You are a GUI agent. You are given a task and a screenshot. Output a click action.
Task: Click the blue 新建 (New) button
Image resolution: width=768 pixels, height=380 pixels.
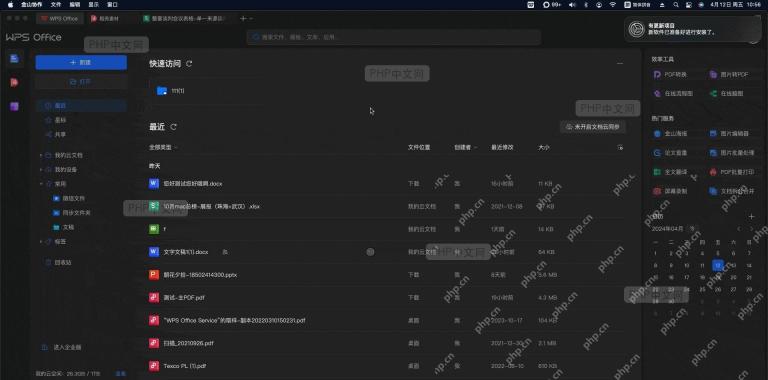click(x=81, y=62)
